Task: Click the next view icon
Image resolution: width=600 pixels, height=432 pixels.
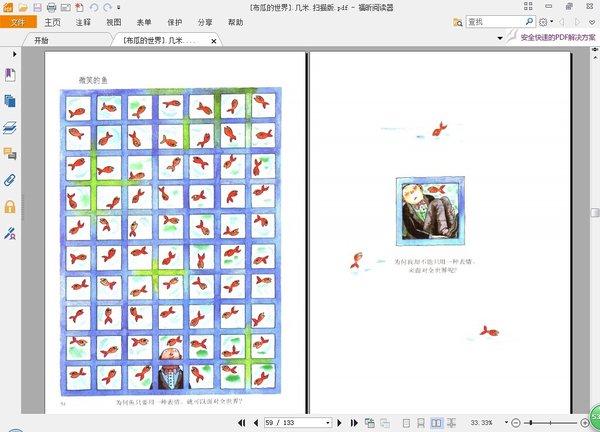Action: 385,422
